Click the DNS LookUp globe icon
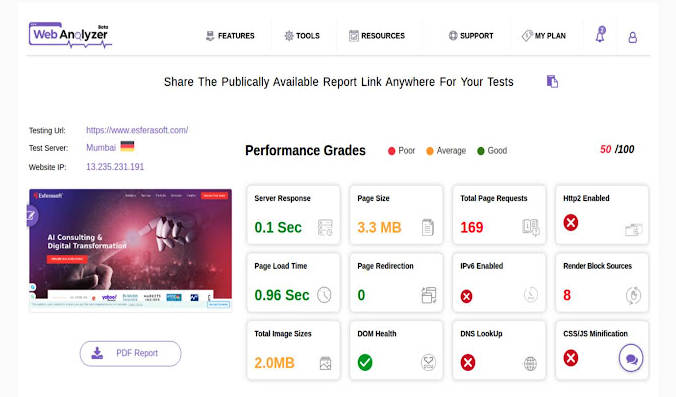676x397 pixels. point(530,363)
